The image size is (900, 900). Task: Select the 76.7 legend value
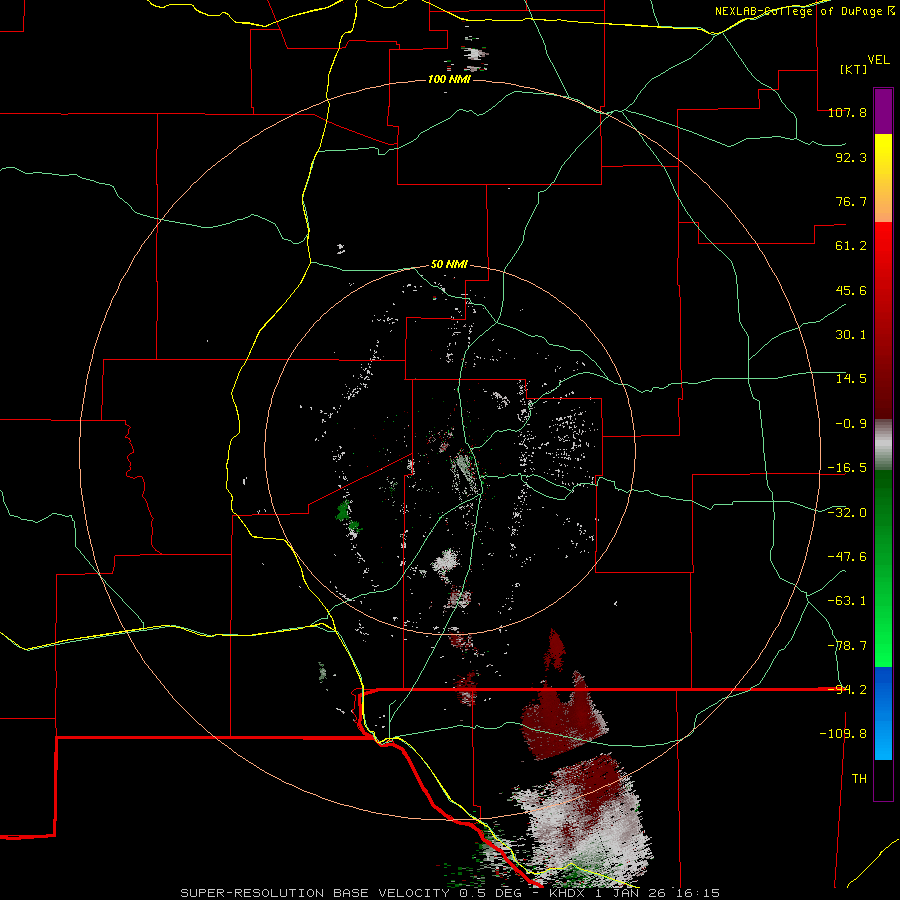click(x=851, y=201)
